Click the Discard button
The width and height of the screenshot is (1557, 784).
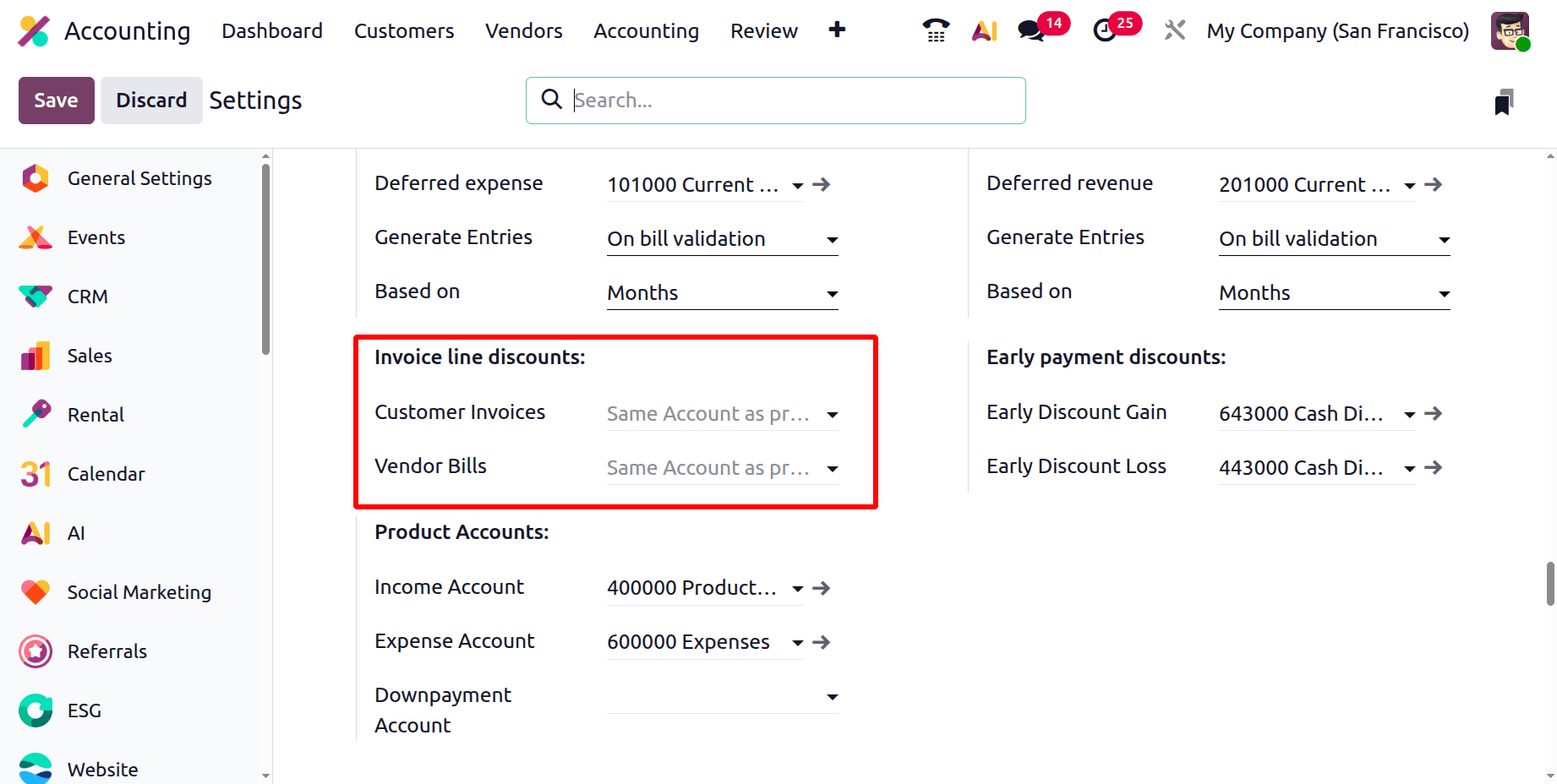pos(150,100)
